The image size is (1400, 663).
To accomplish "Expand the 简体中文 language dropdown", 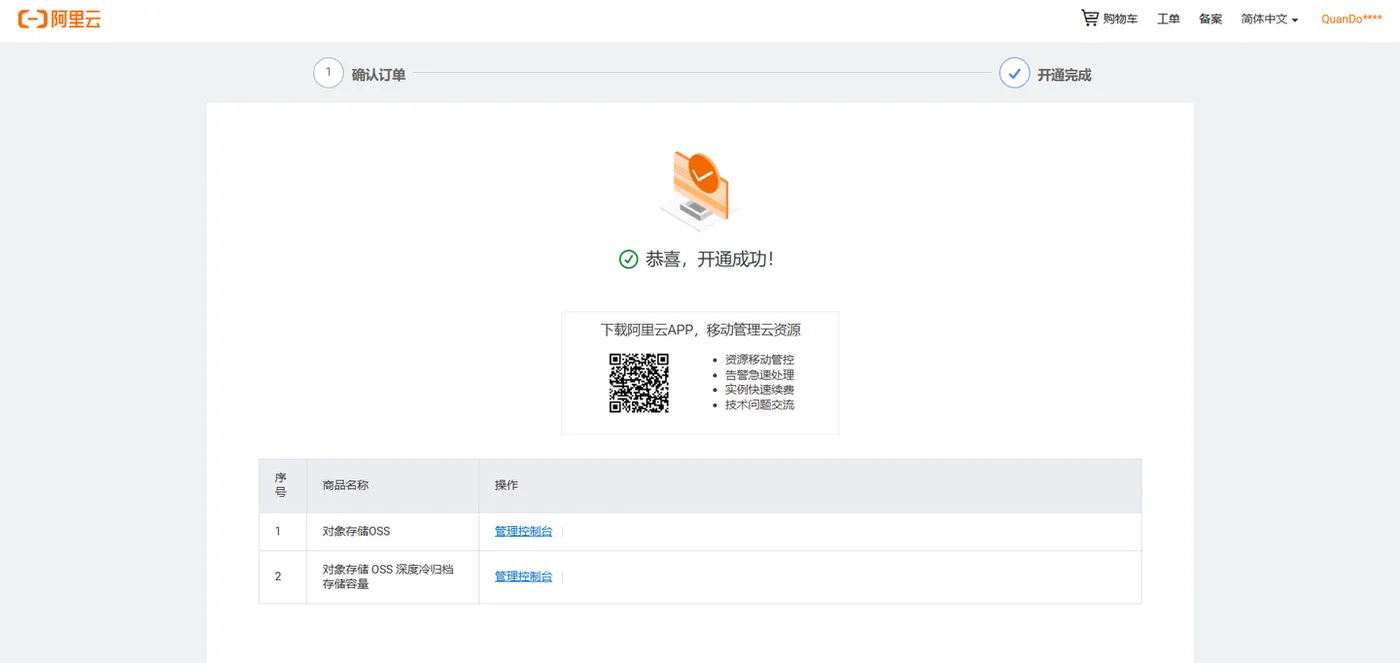I will click(x=1270, y=19).
